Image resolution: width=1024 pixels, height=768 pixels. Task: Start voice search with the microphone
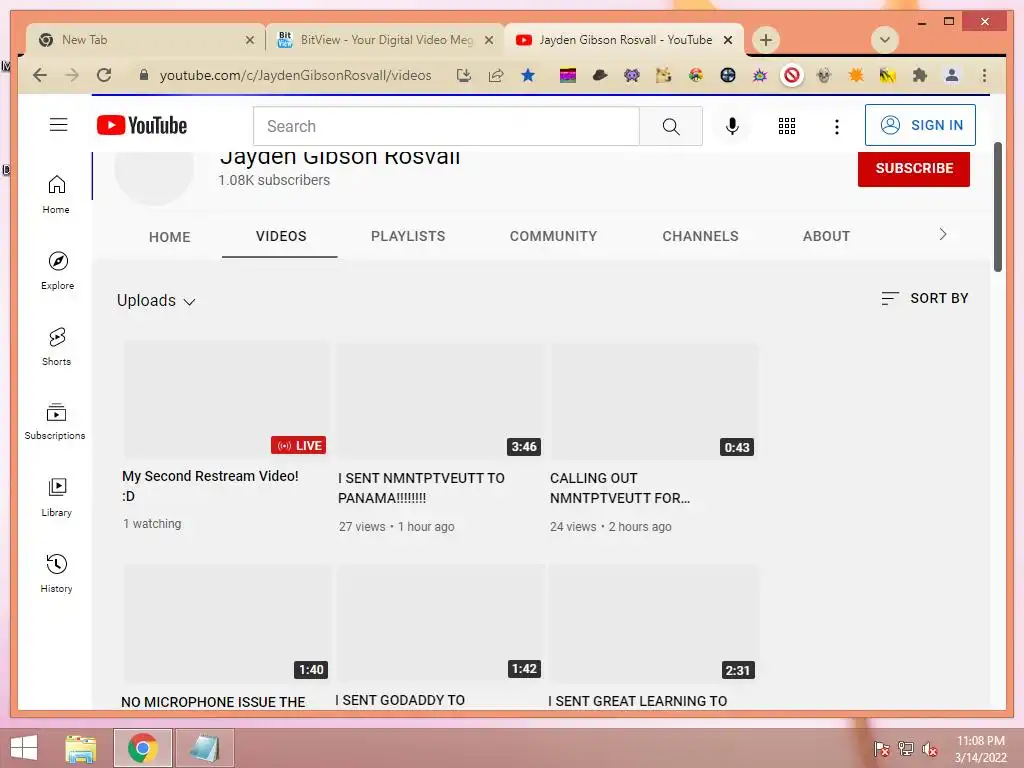[x=732, y=126]
